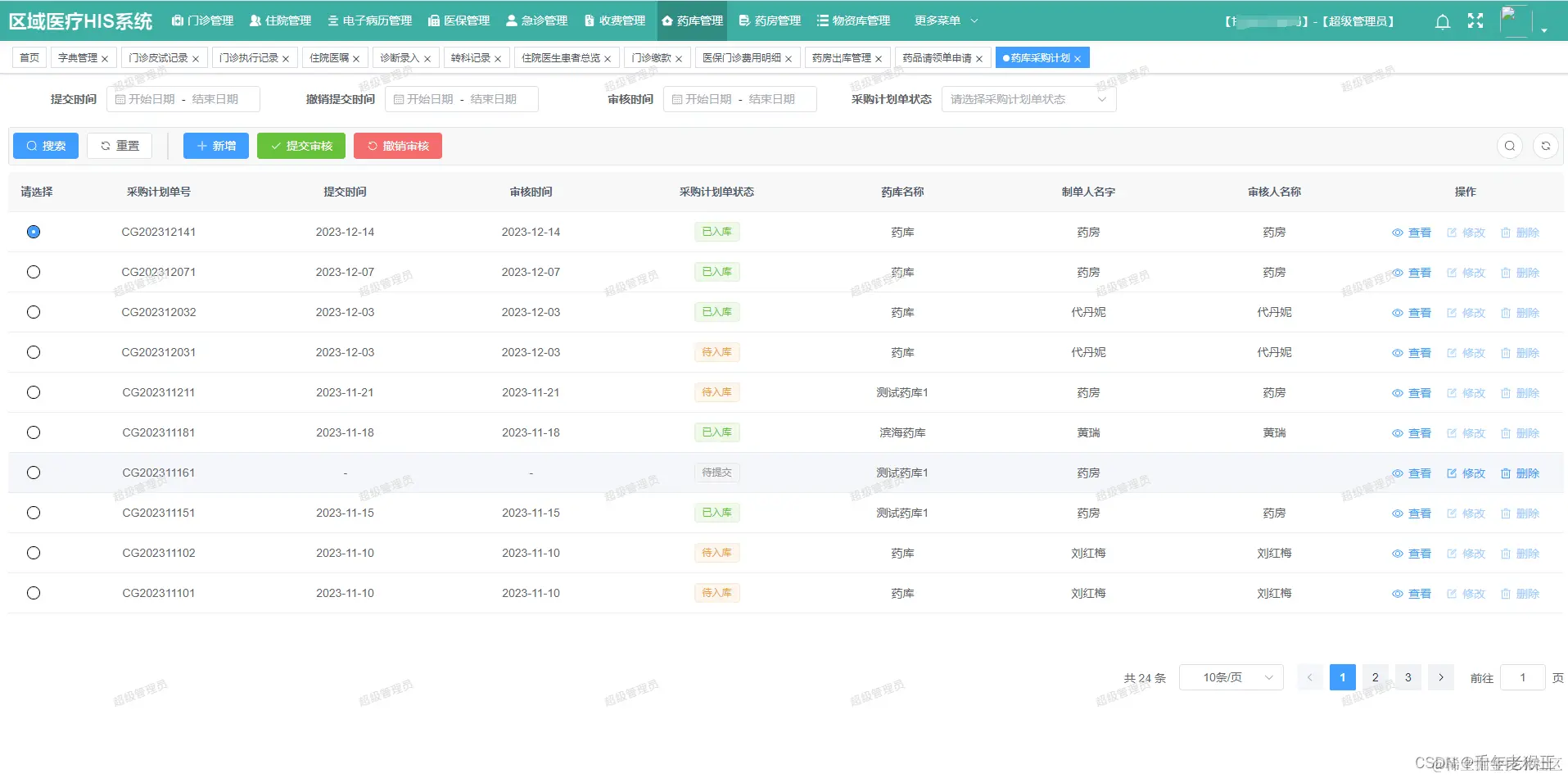Click the green 提交审核 button
The image size is (1568, 778).
click(301, 146)
